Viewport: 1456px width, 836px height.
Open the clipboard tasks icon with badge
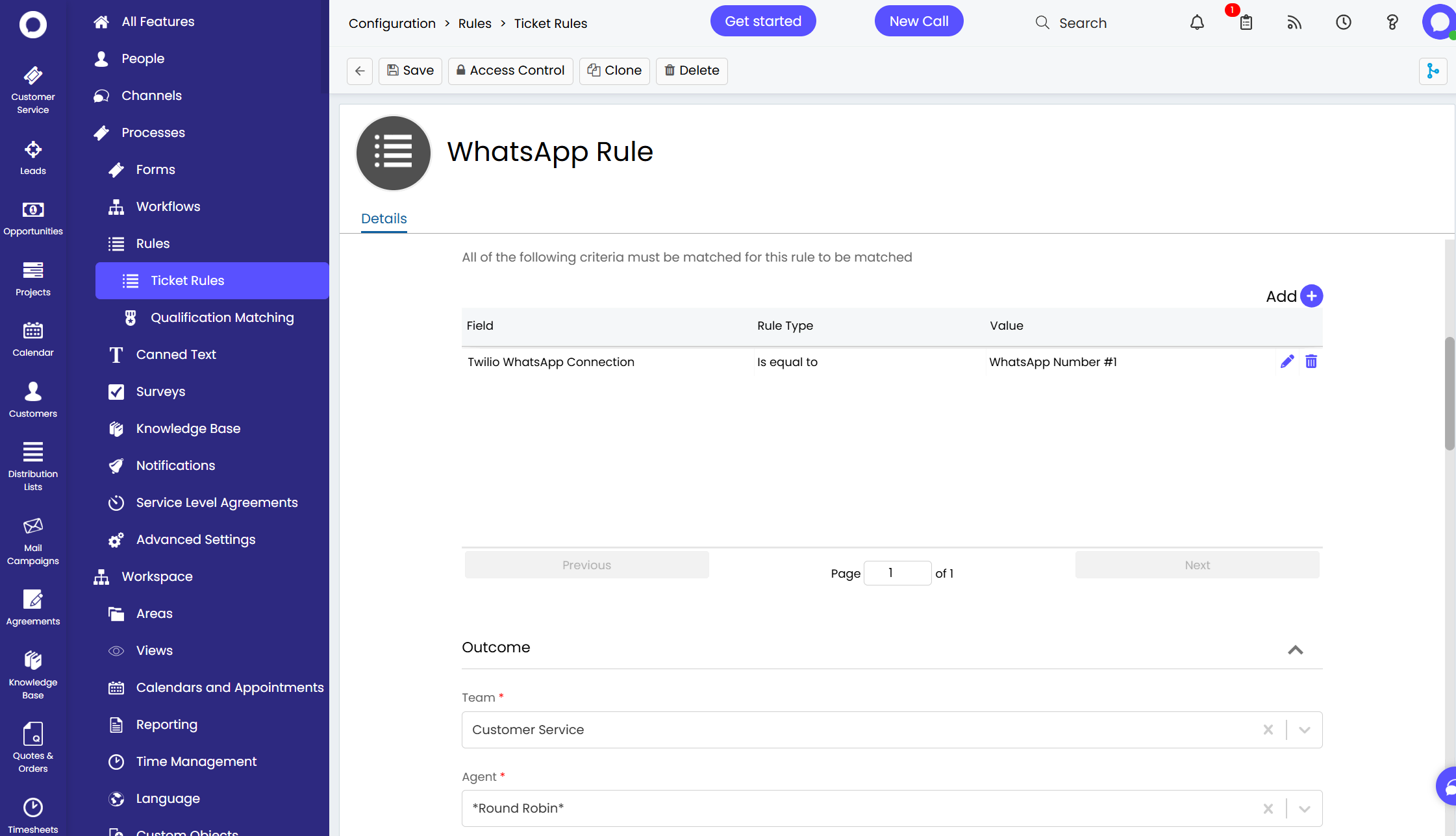tap(1246, 23)
